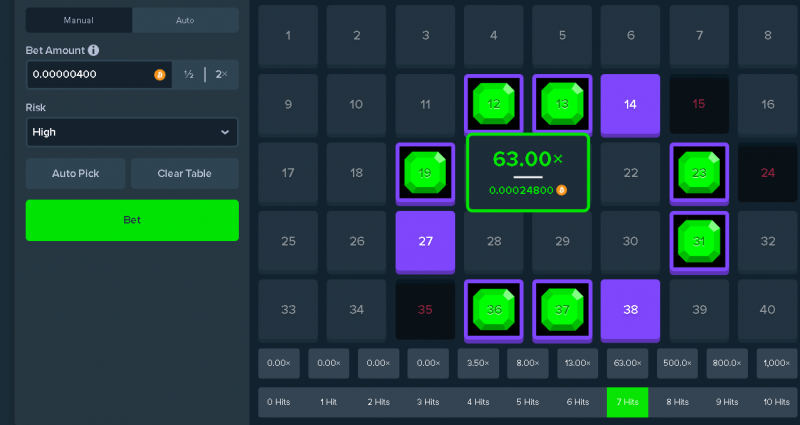Screen dimensions: 800x425
Task: Click the 13.00× payout chip
Action: coord(578,363)
